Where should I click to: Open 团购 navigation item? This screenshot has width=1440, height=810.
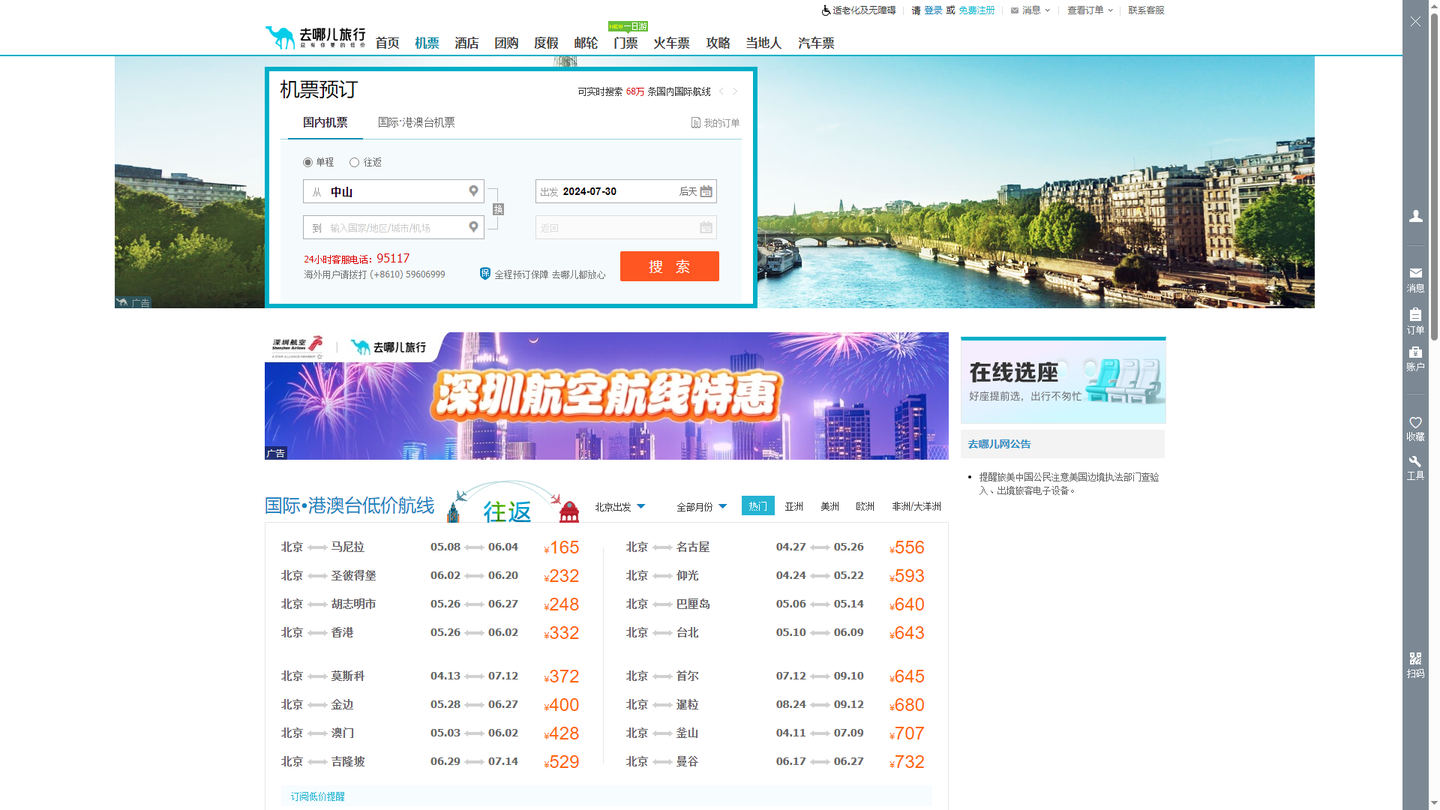pos(506,43)
